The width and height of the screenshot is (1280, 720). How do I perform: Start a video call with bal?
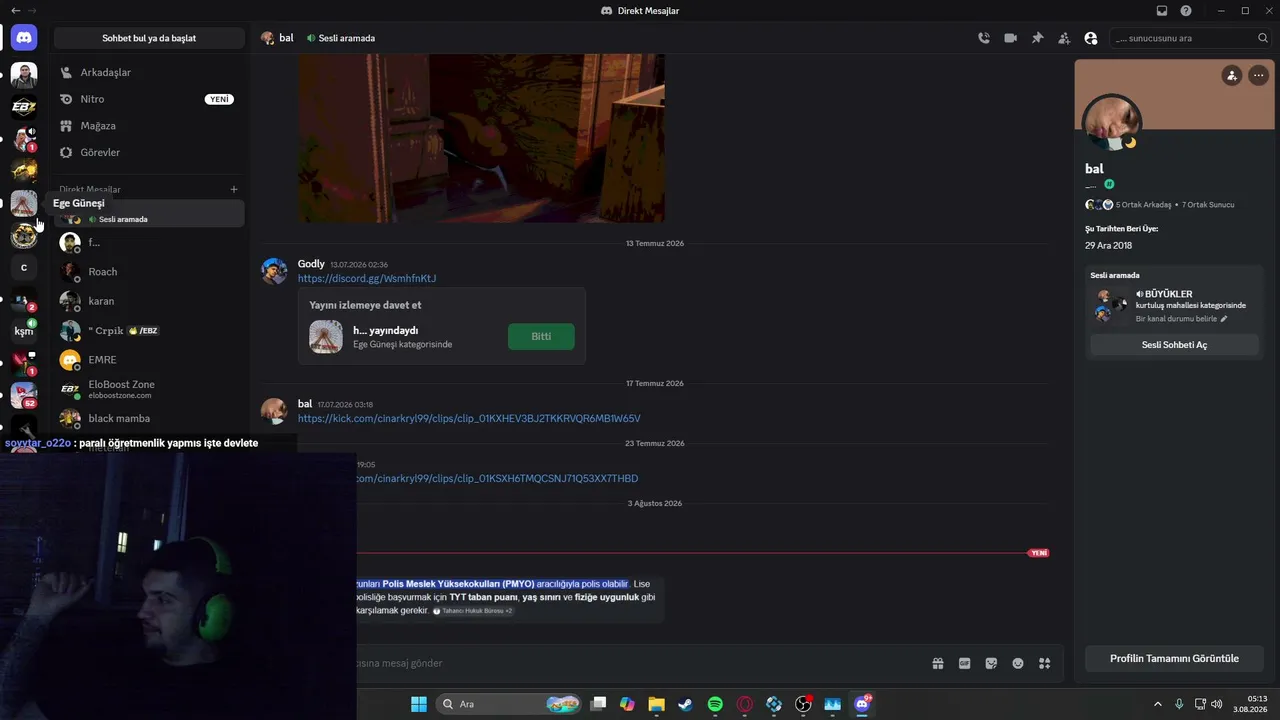point(1011,38)
